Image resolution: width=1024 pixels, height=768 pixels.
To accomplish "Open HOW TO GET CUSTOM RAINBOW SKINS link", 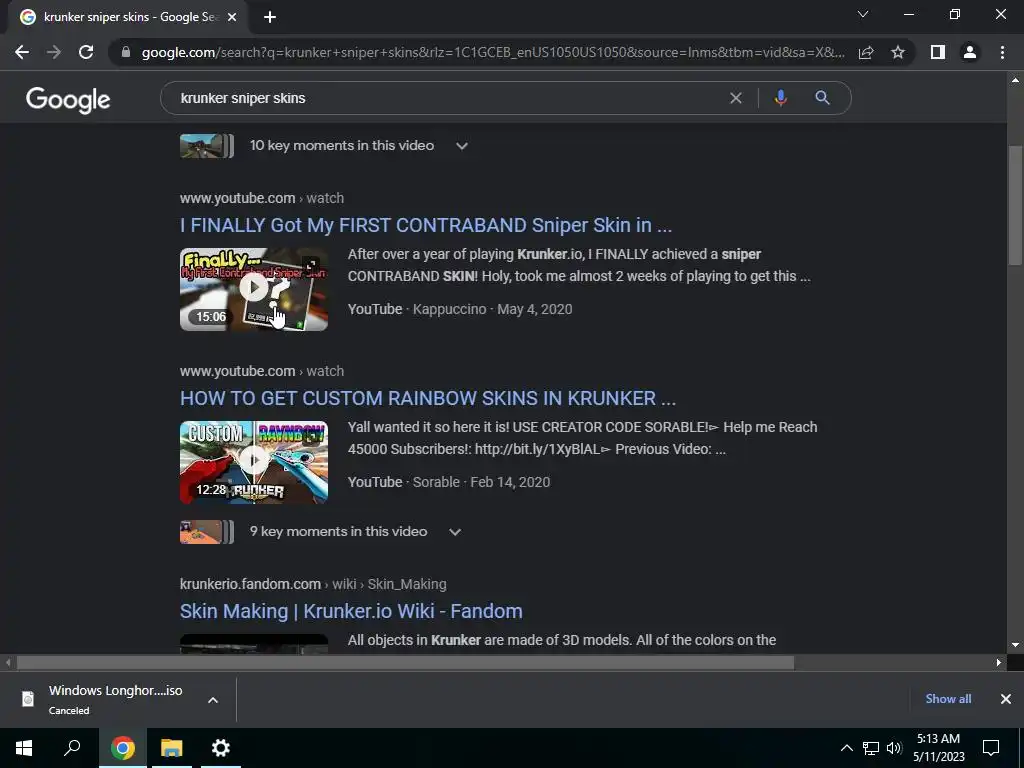I will pyautogui.click(x=428, y=398).
